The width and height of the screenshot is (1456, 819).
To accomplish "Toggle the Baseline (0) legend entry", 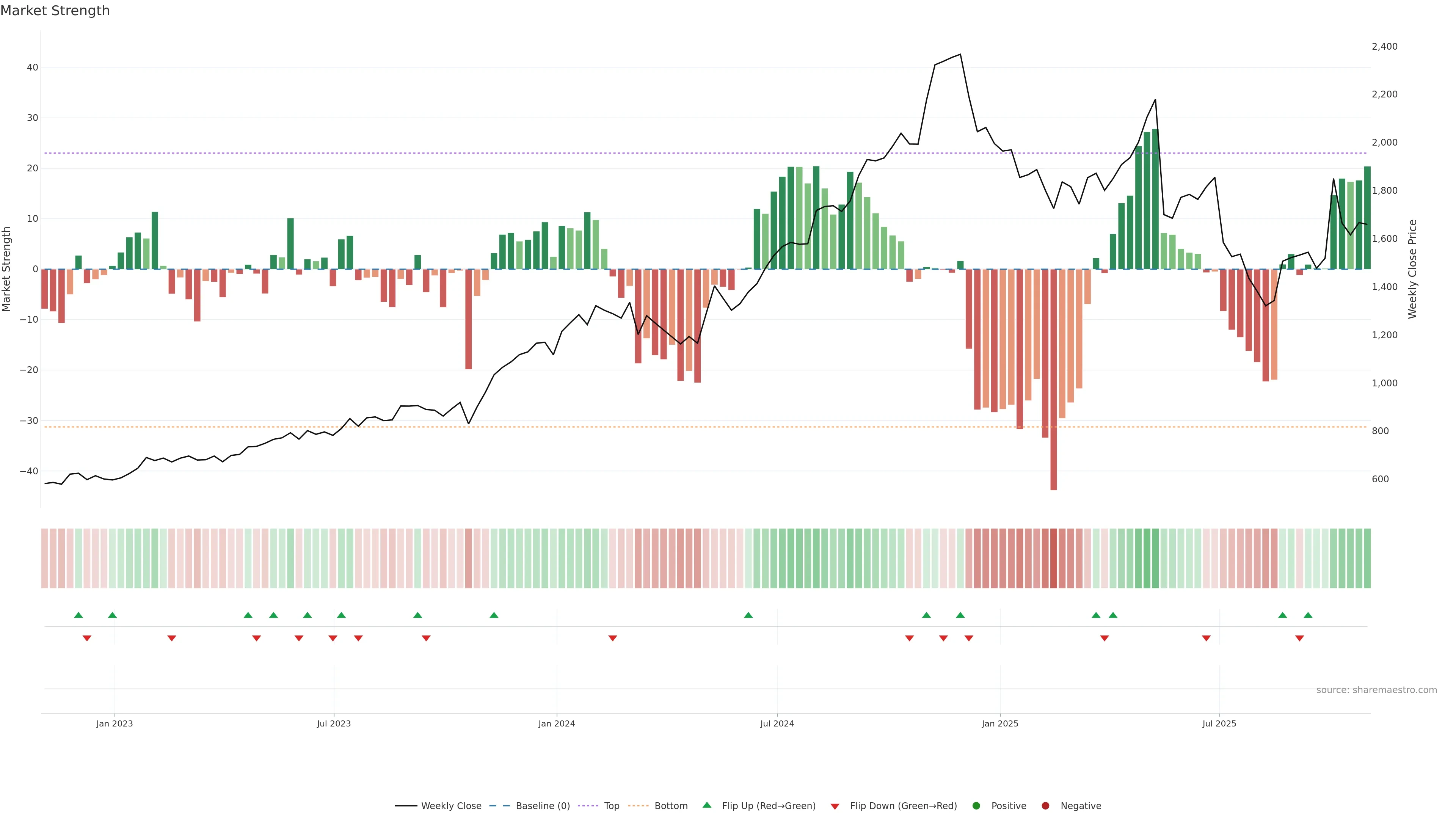I will (542, 806).
